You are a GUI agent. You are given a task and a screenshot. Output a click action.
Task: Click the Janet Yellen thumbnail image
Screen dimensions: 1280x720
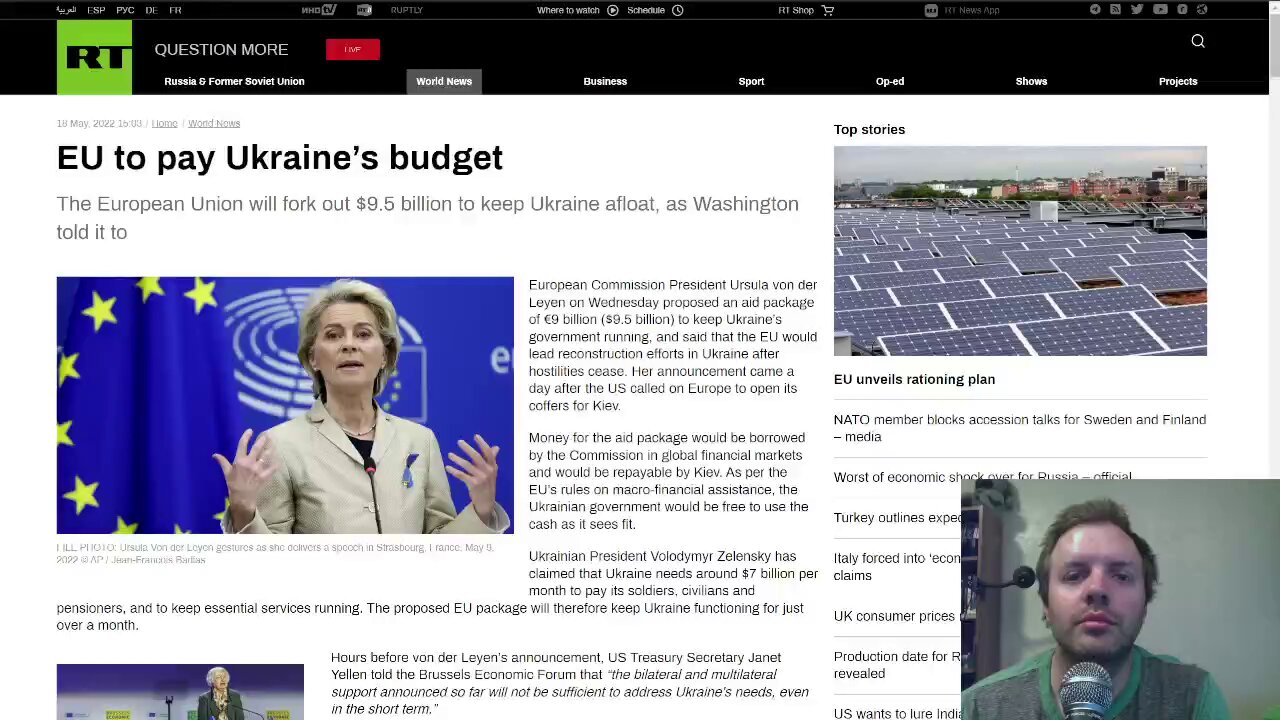click(180, 692)
